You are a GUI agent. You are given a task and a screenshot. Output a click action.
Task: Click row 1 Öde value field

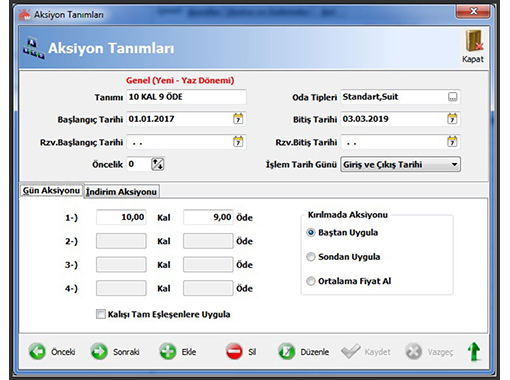208,217
